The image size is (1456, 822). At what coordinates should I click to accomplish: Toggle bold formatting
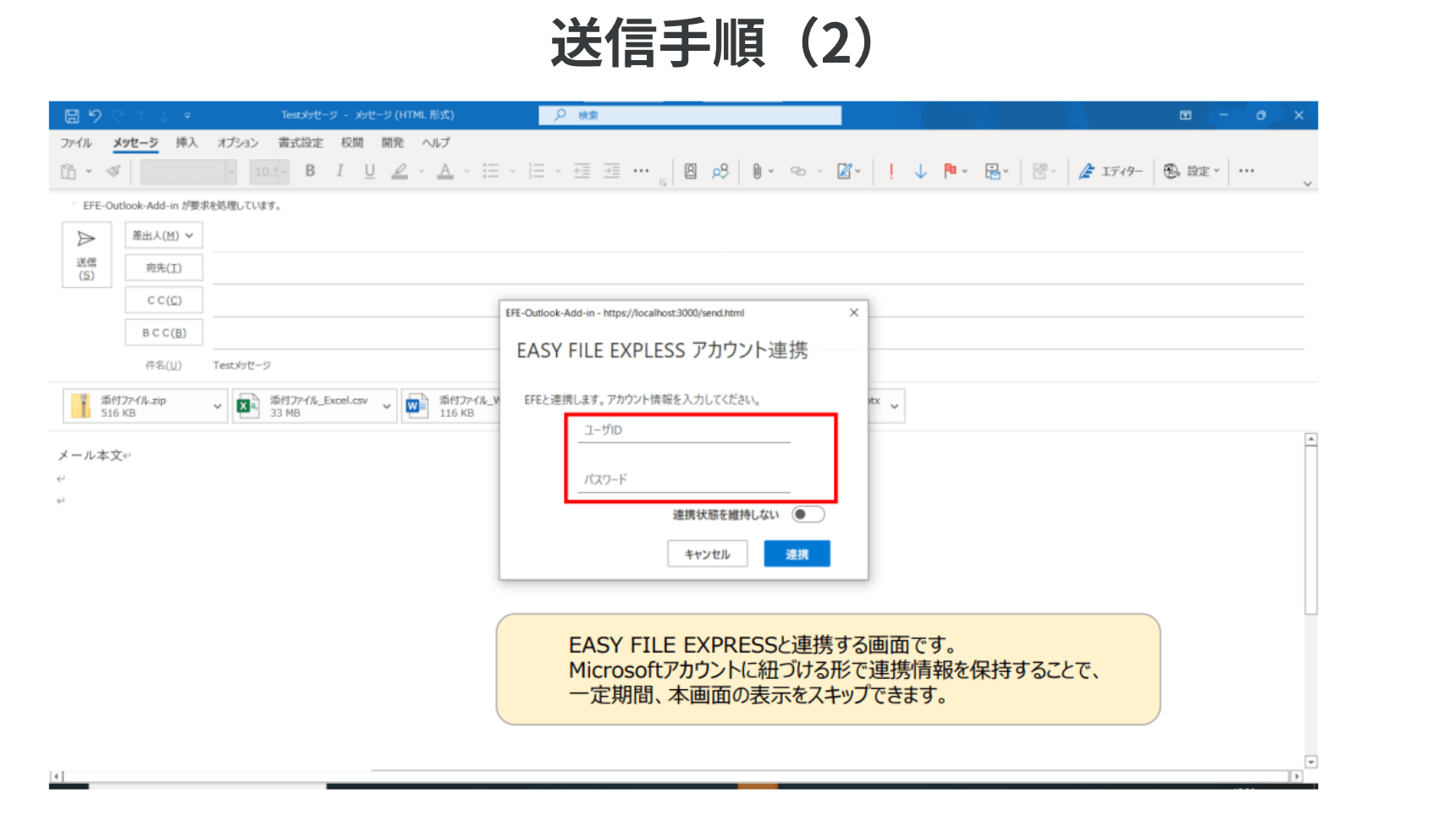(x=311, y=171)
